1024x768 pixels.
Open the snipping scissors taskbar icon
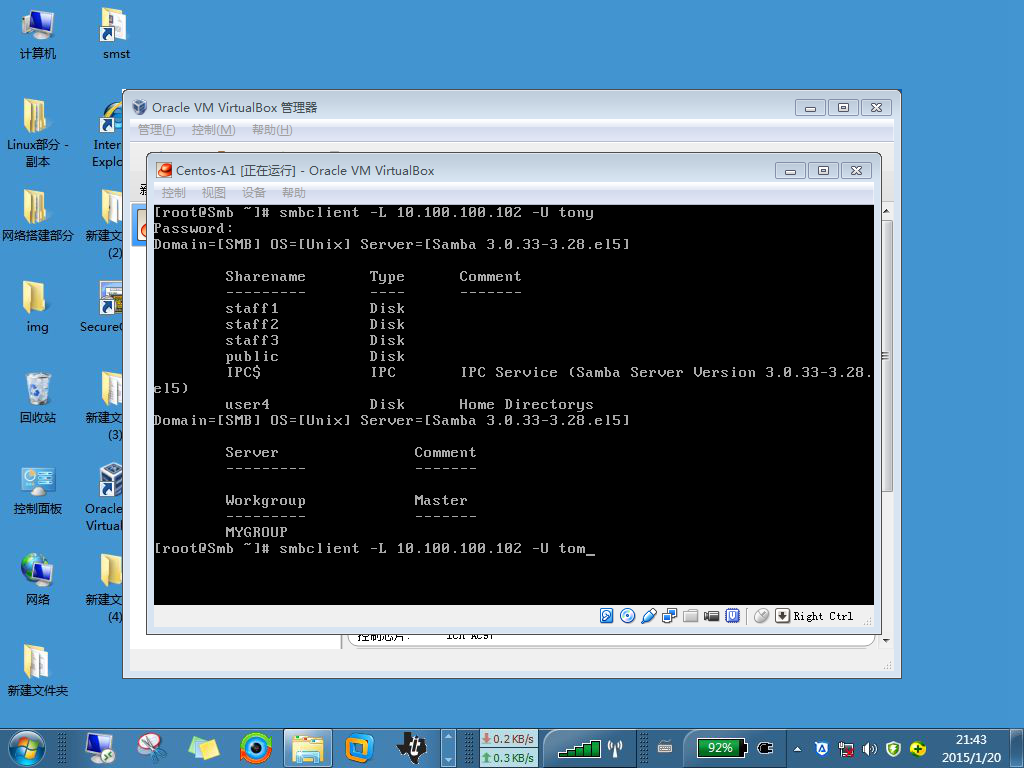point(152,748)
